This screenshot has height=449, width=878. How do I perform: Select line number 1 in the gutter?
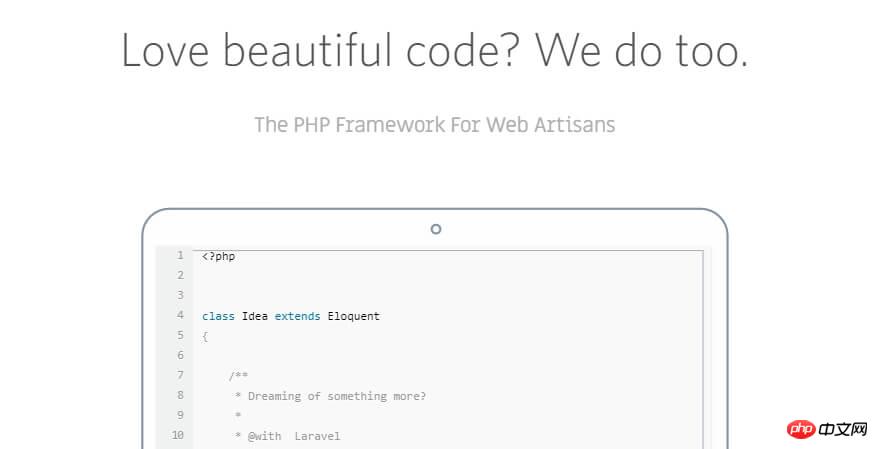tap(180, 256)
